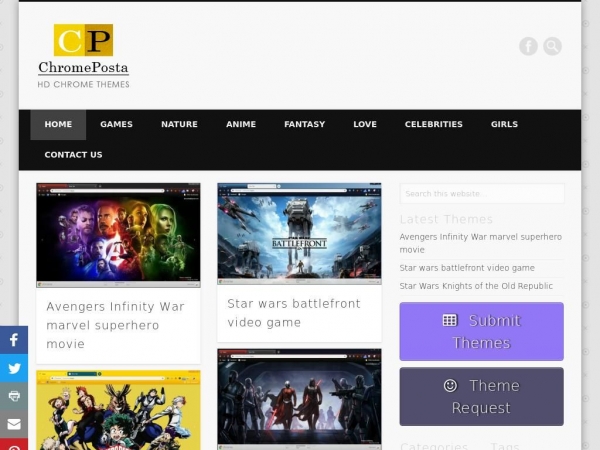Switch to the Categories tab in sidebar
This screenshot has height=450, width=600.
click(434, 446)
